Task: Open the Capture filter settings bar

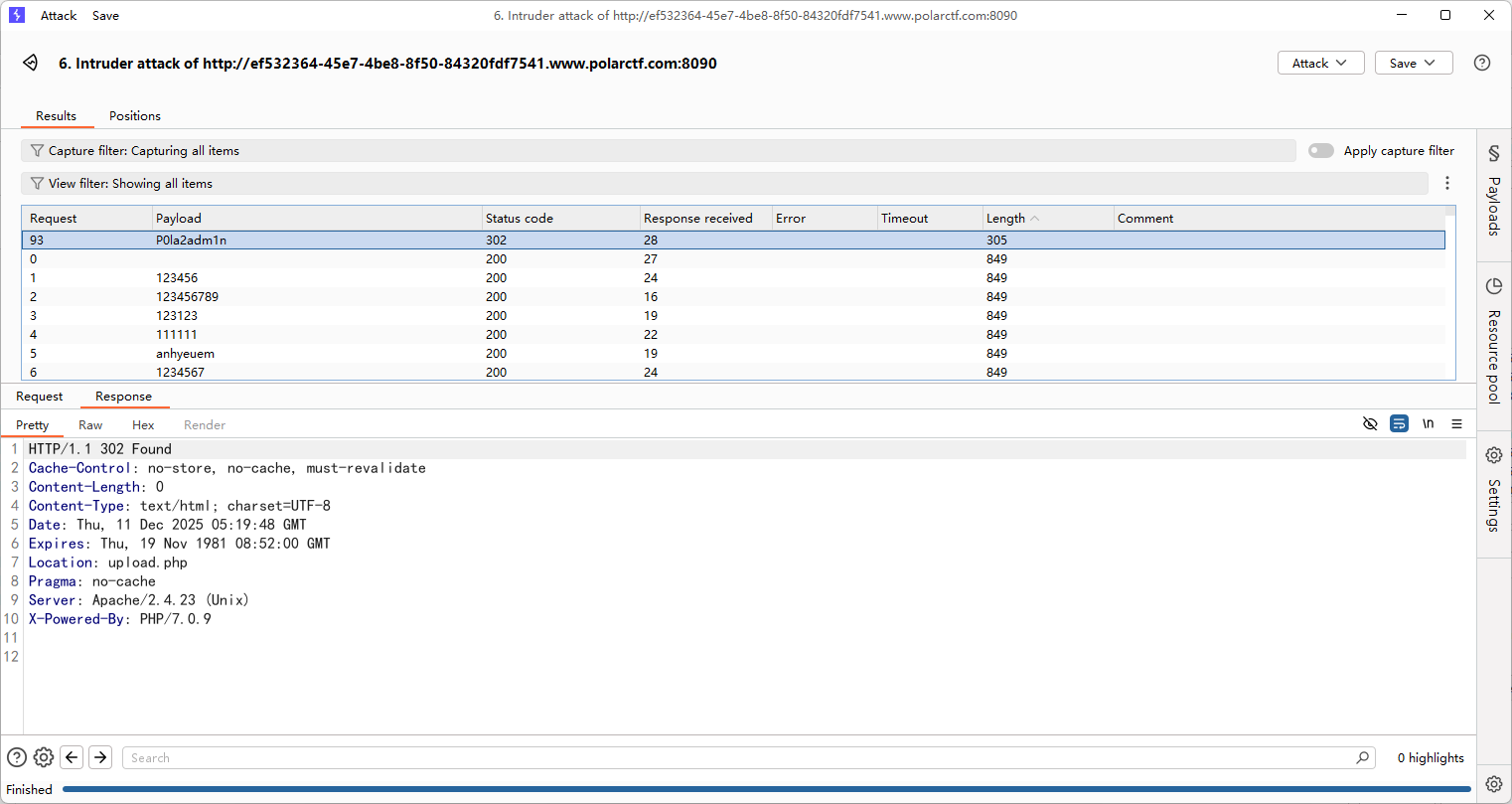Action: 658,151
